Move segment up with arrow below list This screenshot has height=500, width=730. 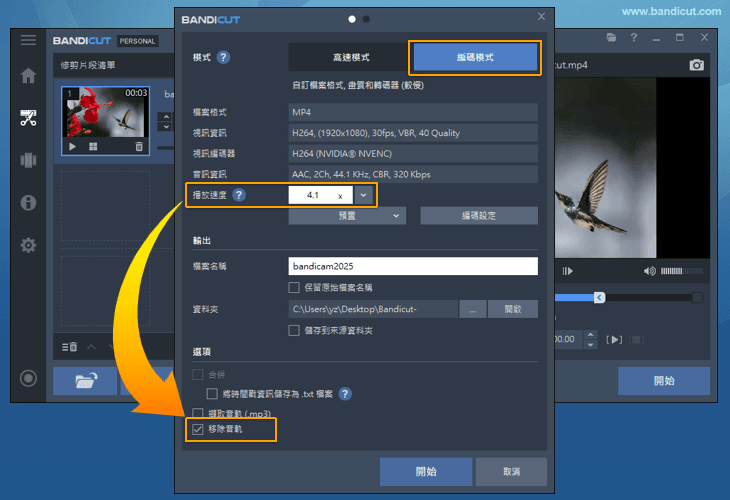point(91,347)
